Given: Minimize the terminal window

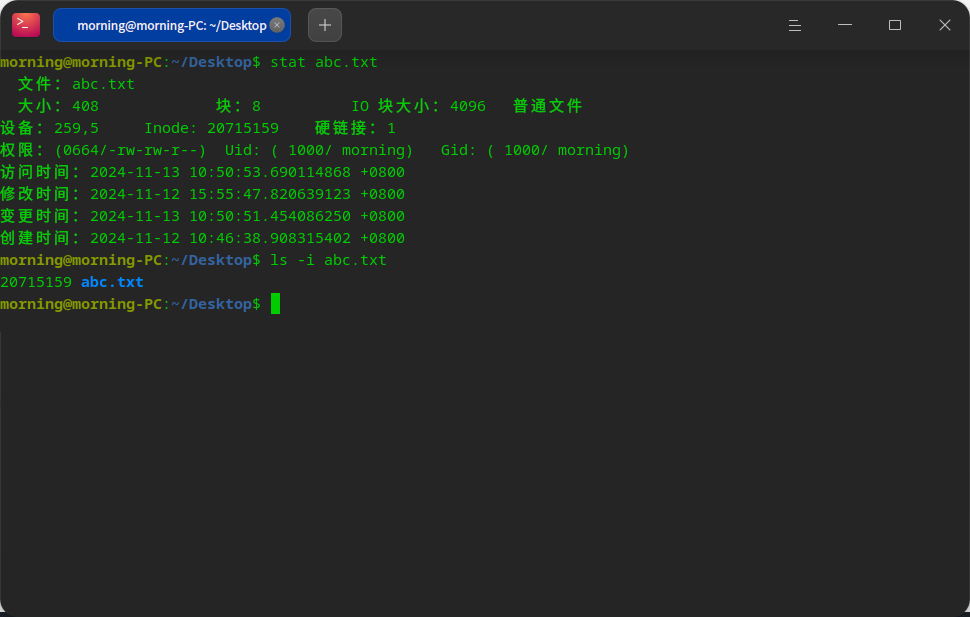Looking at the screenshot, I should (845, 25).
